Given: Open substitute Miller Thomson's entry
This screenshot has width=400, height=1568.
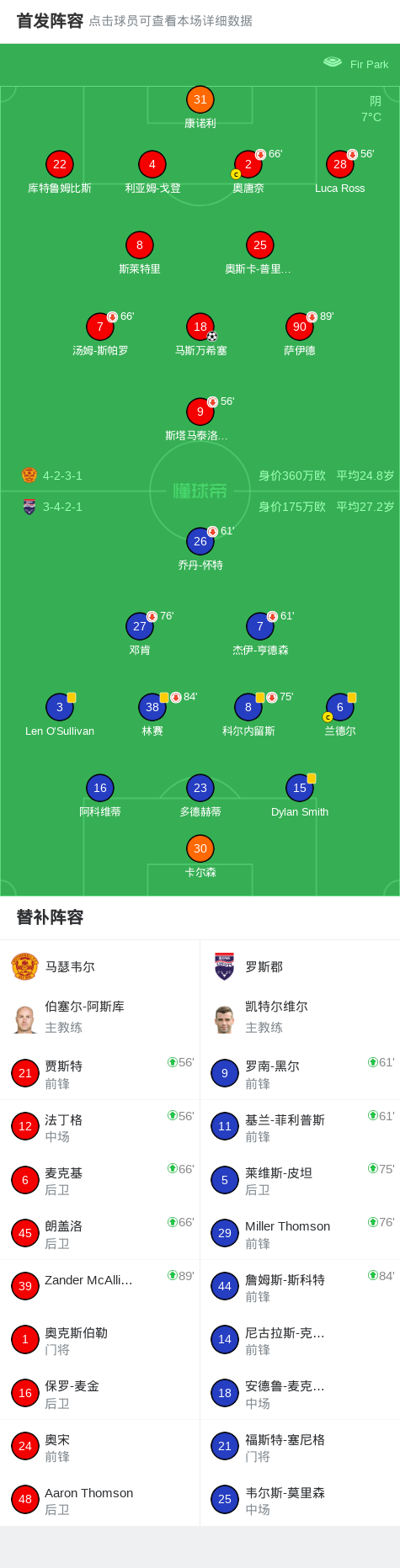Looking at the screenshot, I should click(300, 1233).
